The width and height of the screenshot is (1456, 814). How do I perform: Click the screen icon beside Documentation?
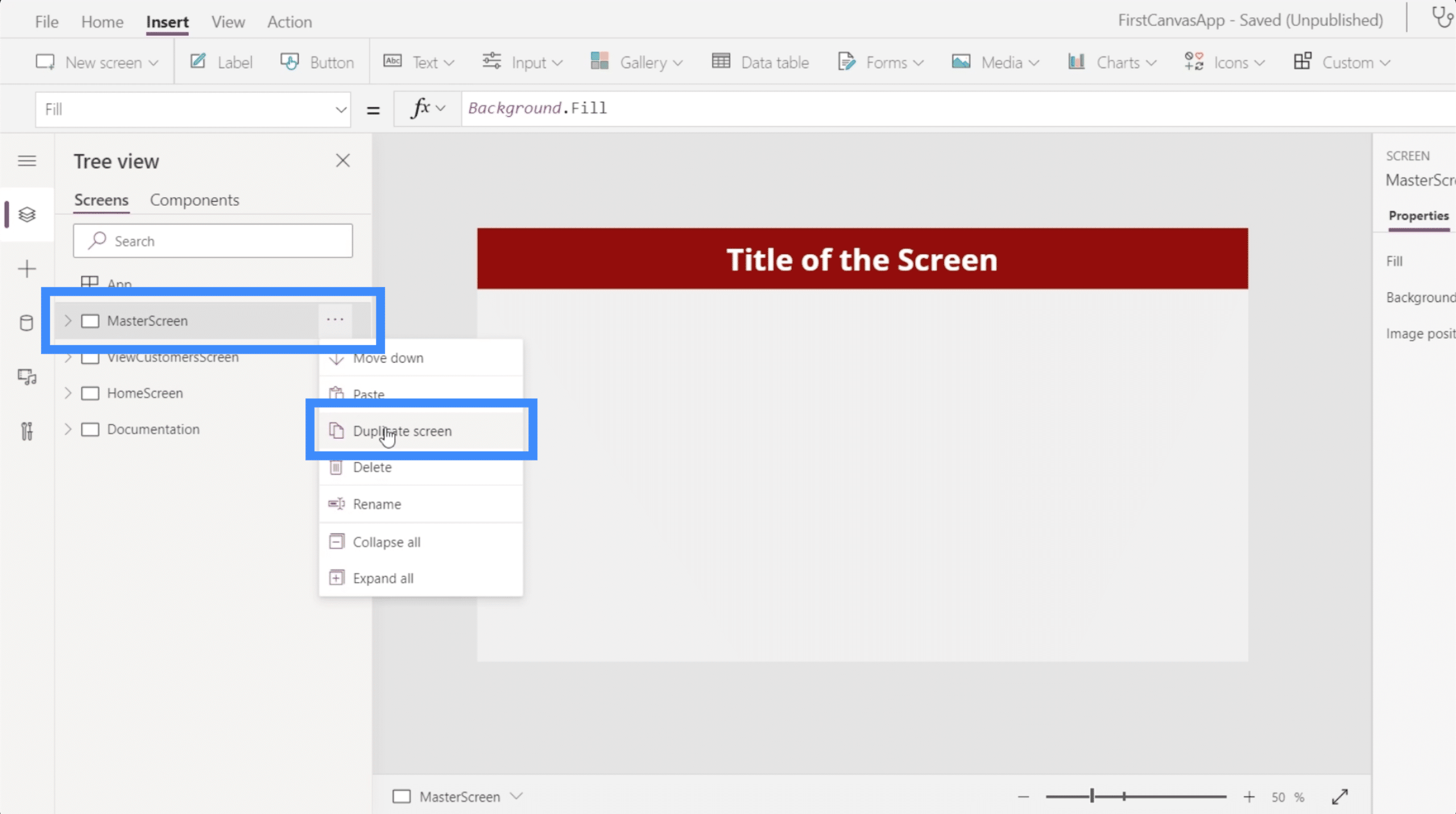point(90,429)
